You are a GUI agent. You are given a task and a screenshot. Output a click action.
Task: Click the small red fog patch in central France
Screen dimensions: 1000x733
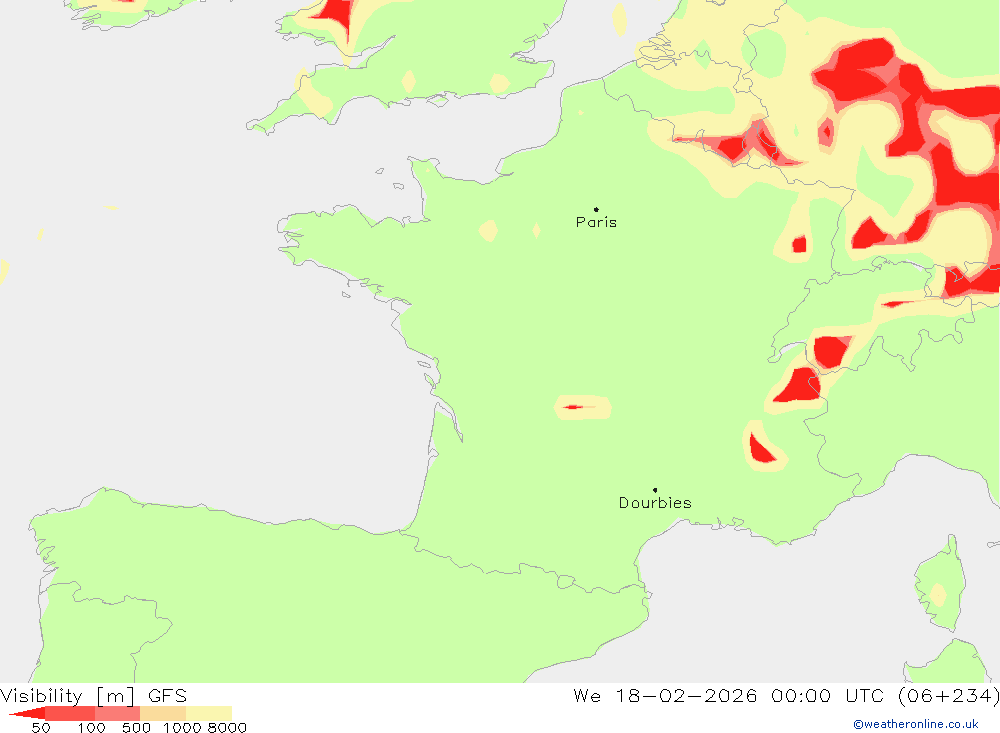tap(573, 407)
